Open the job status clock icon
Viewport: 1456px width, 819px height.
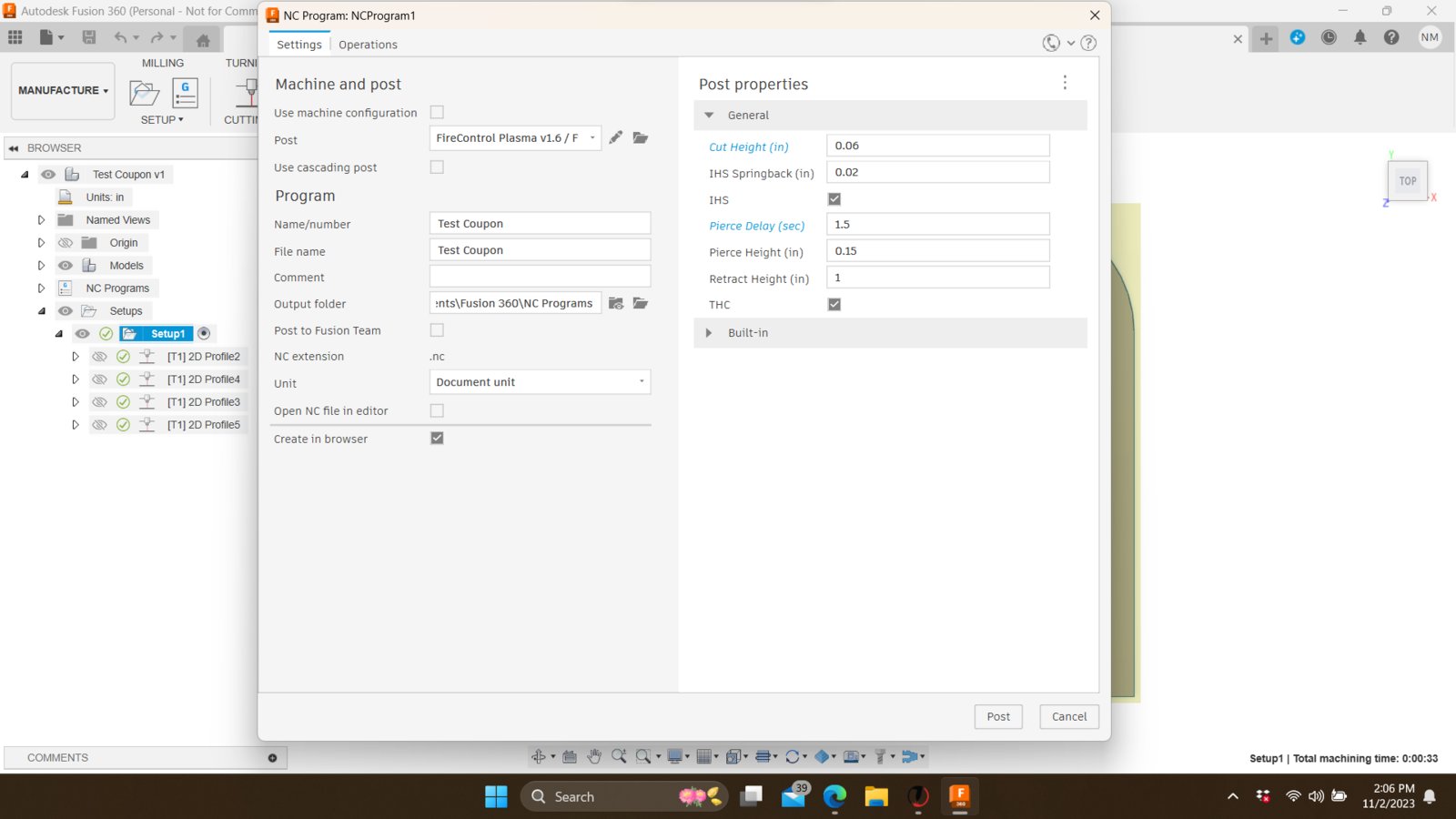1329,37
